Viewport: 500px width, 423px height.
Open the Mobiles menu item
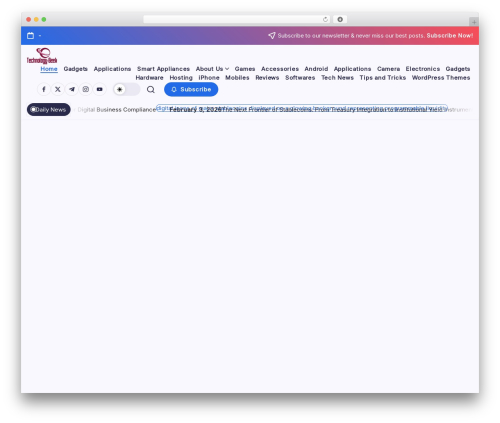pyautogui.click(x=237, y=78)
